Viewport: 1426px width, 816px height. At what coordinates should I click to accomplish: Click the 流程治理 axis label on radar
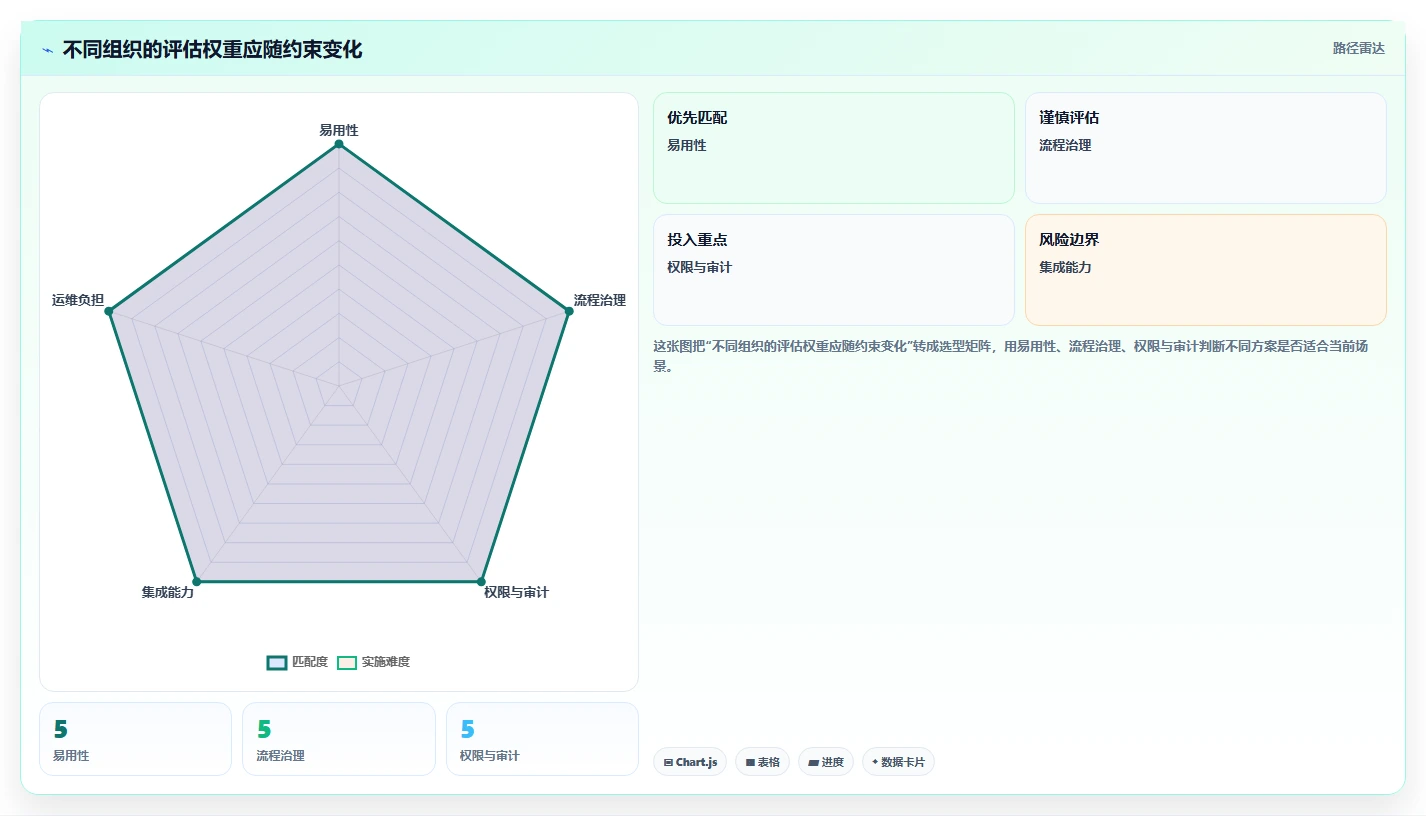[x=600, y=300]
